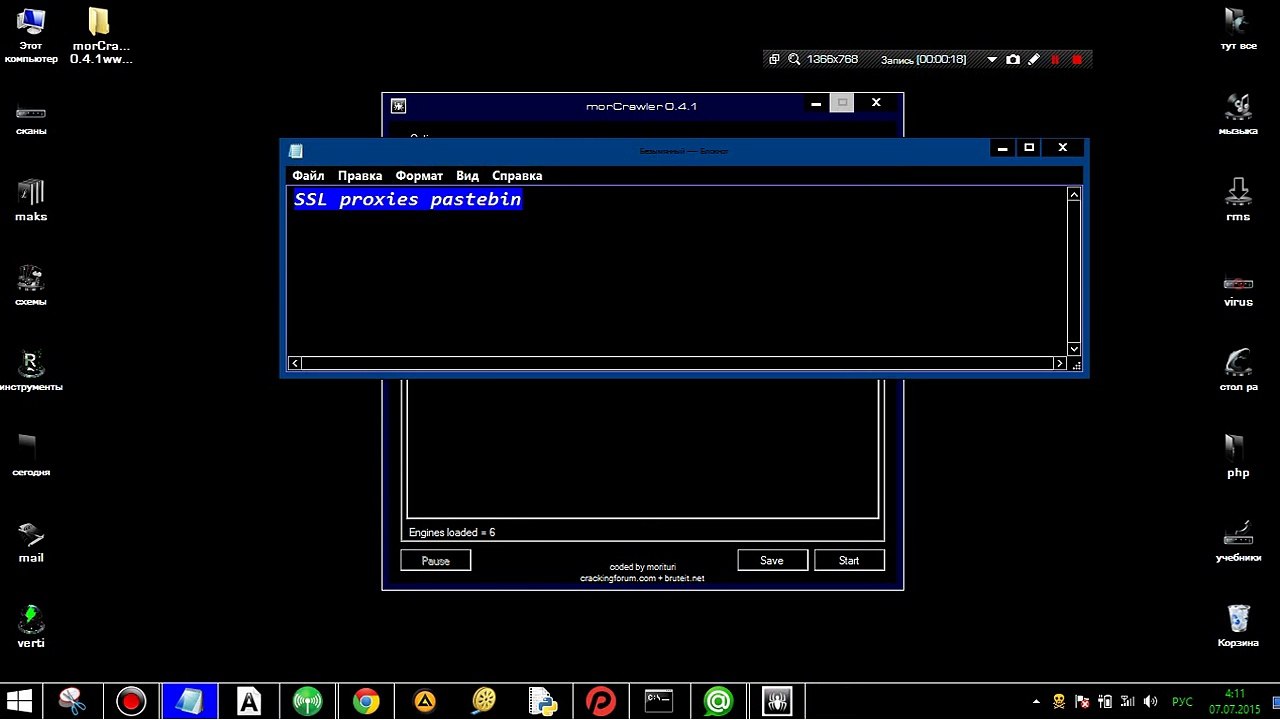Open the Вид menu in Notepad
This screenshot has height=720, width=1280.
(467, 176)
